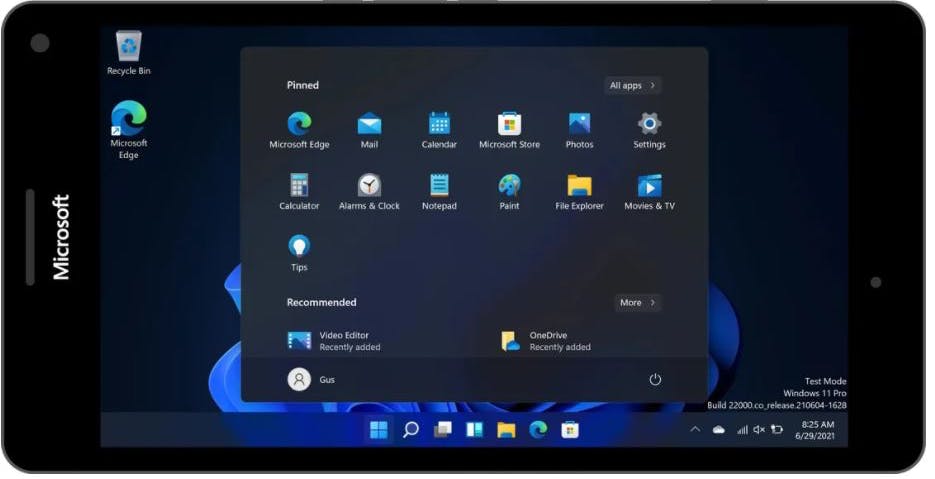
Task: Open Alarms & Clock
Action: [369, 191]
